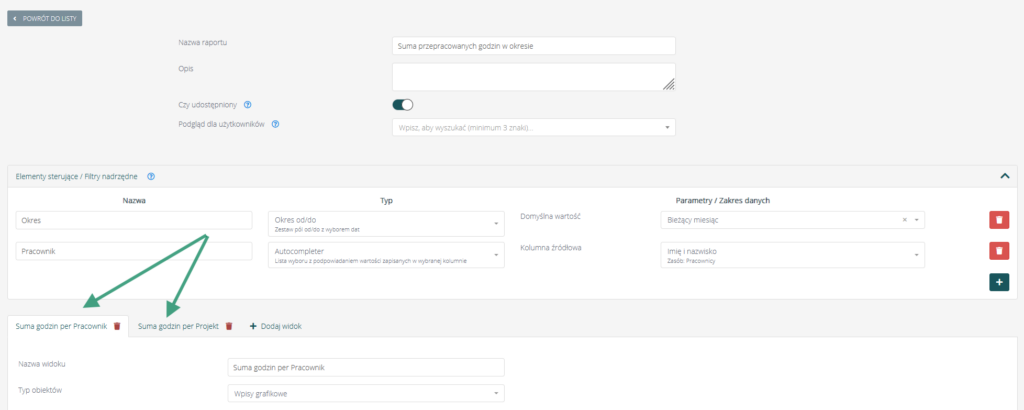1024x410 pixels.
Task: Collapse the Elementy sterujące panel
Action: [x=1004, y=176]
